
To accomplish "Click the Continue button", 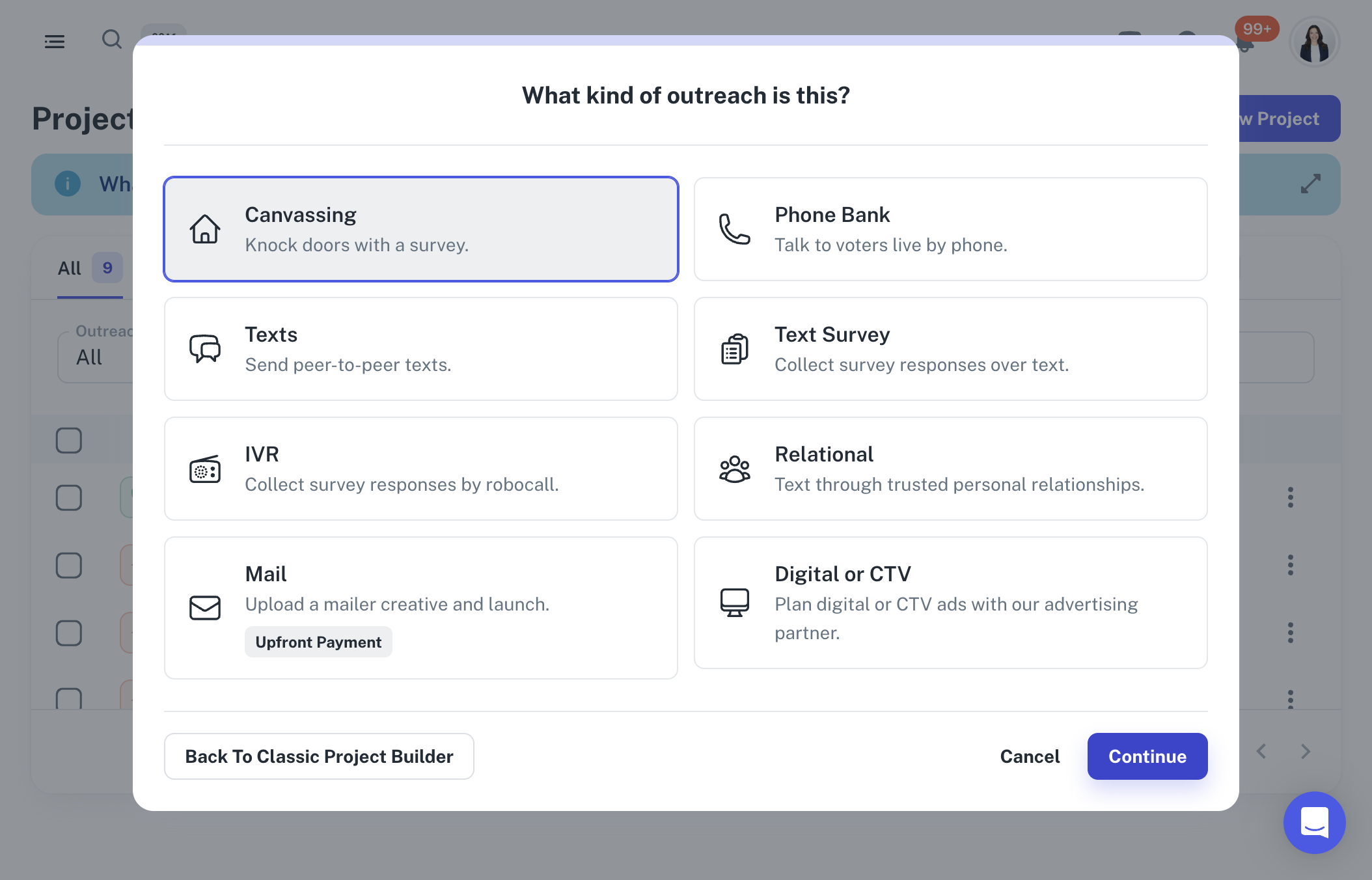I will 1147,756.
